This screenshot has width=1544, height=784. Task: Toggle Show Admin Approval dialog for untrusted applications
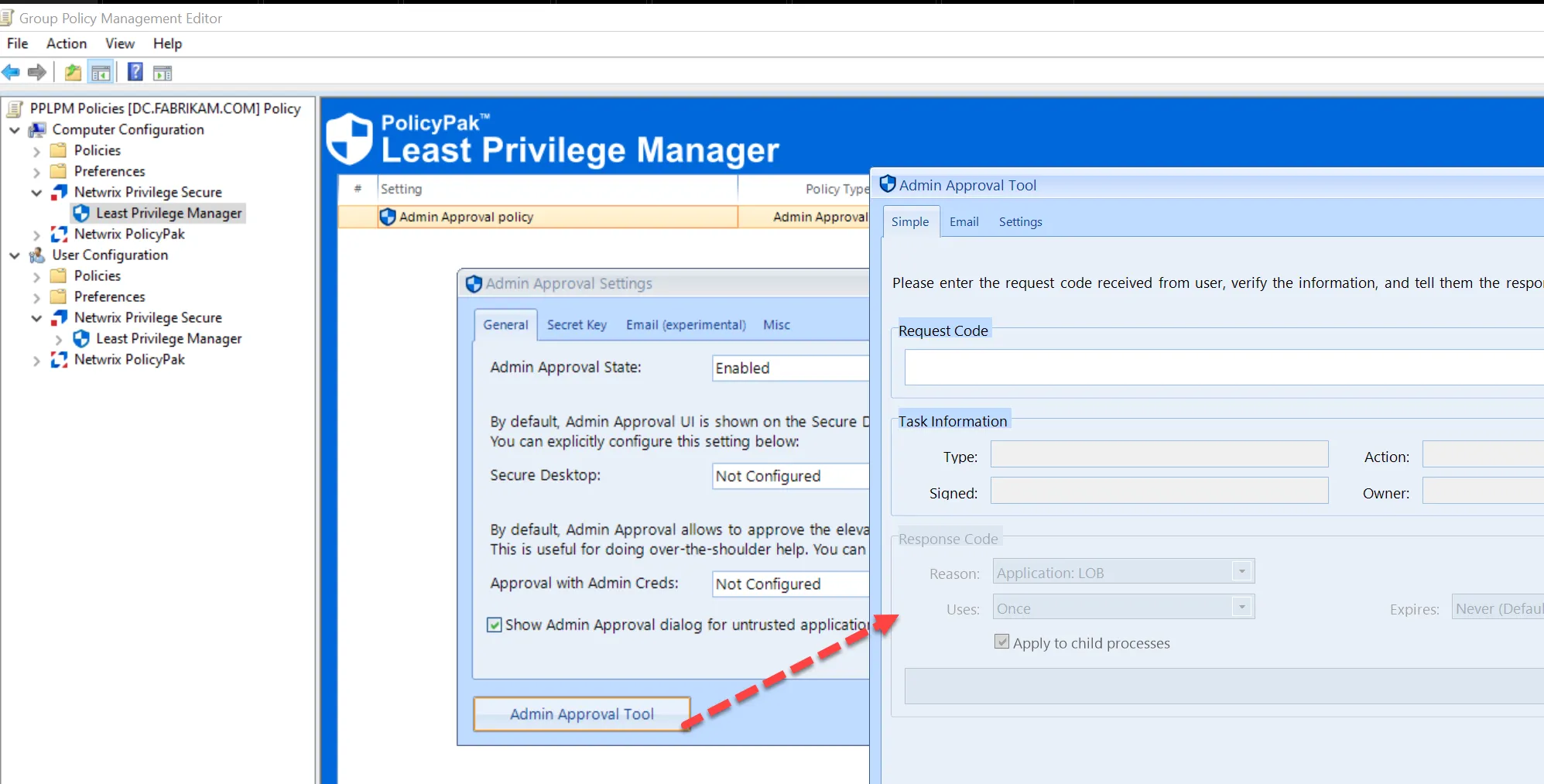click(494, 625)
